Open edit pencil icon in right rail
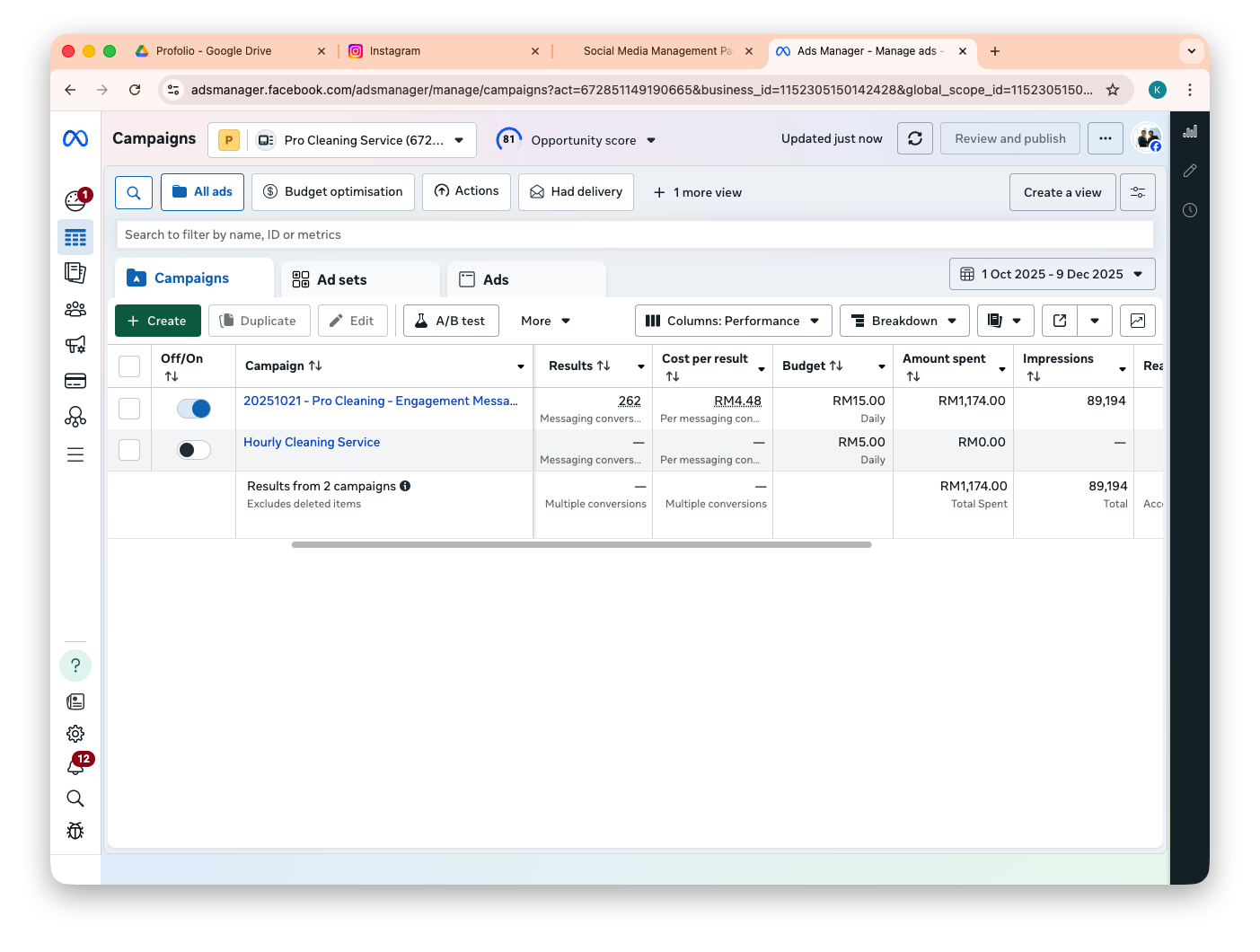This screenshot has width=1260, height=952. click(1190, 171)
